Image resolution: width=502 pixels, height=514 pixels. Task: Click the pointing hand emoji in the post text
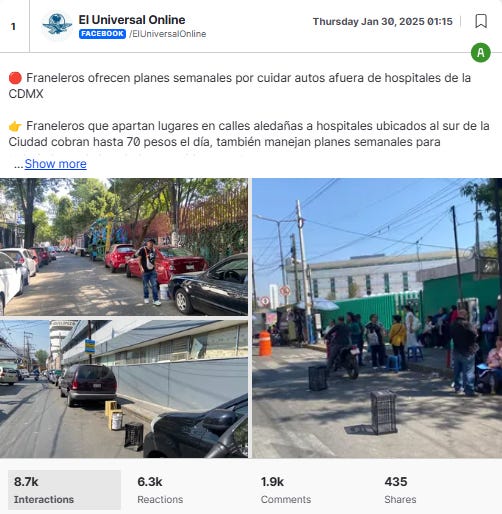(15, 126)
